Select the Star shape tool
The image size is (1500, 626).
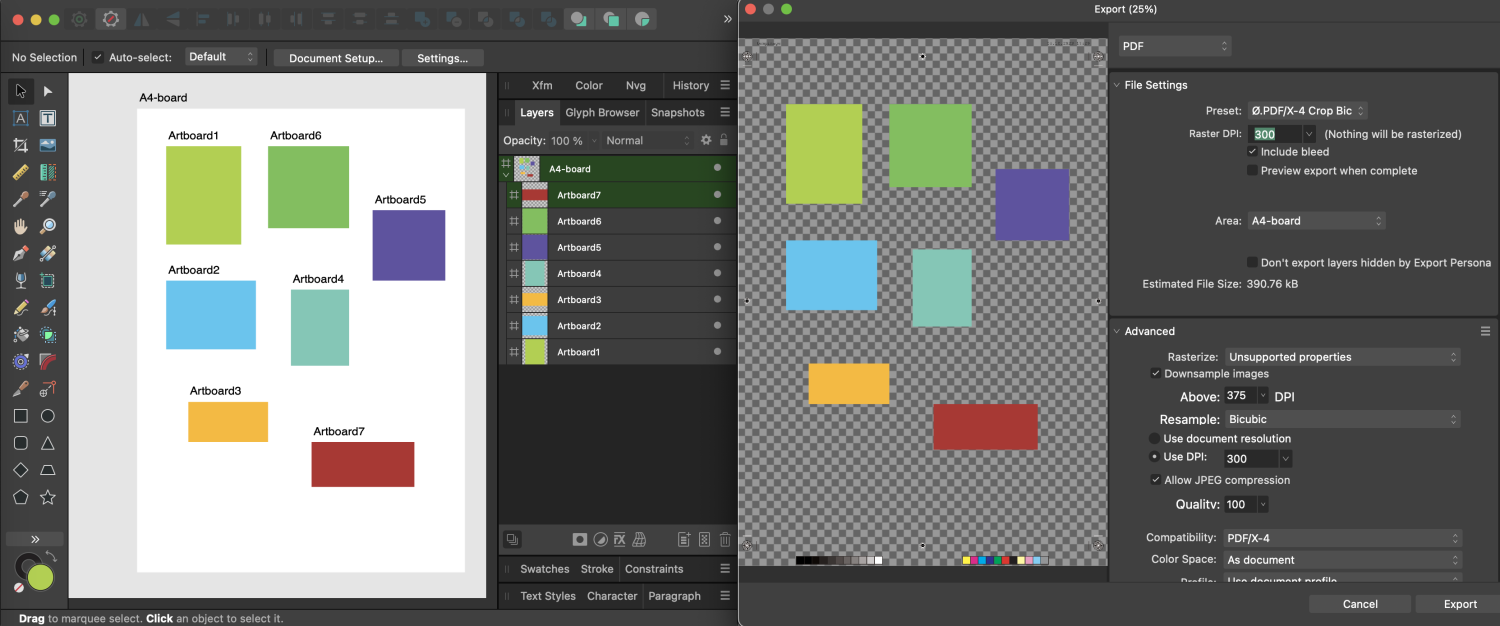(47, 497)
